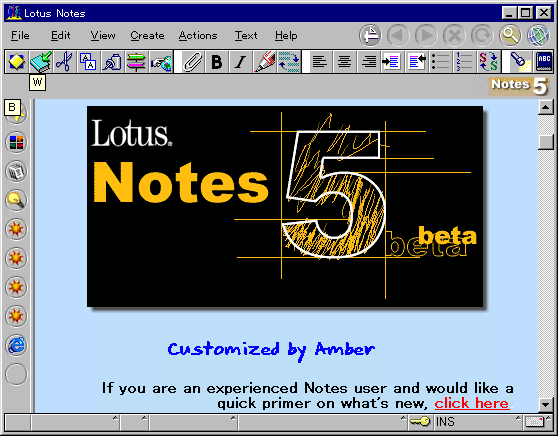Open the globe browser icon

[x=538, y=35]
